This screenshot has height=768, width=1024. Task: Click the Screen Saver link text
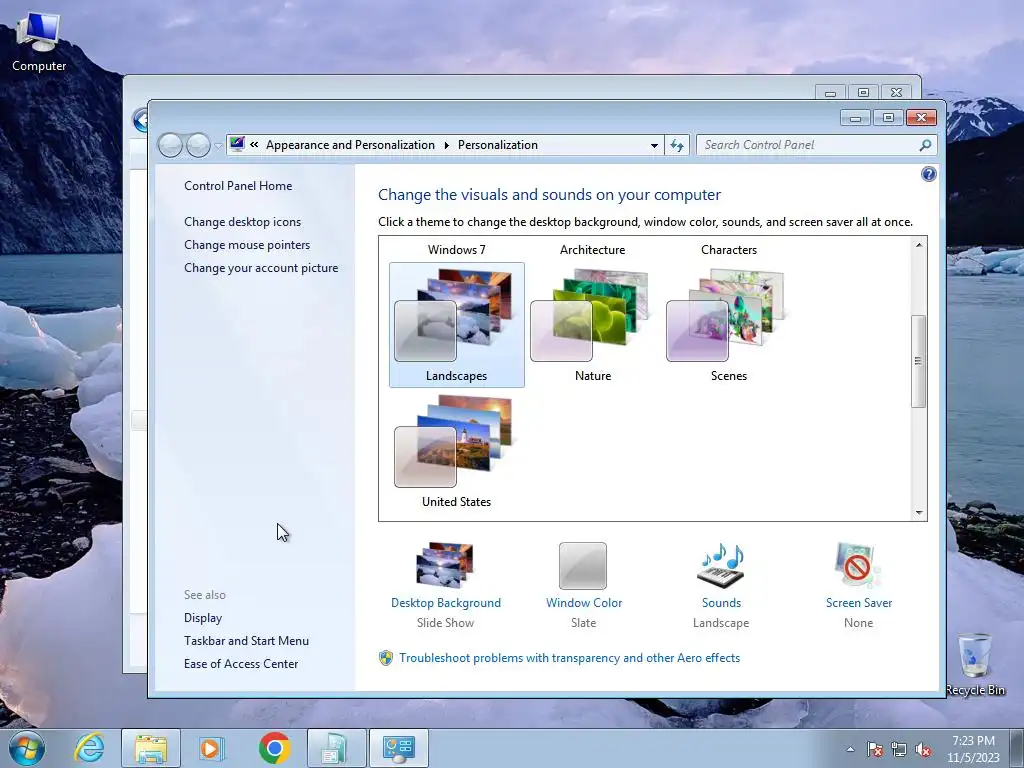pos(859,603)
